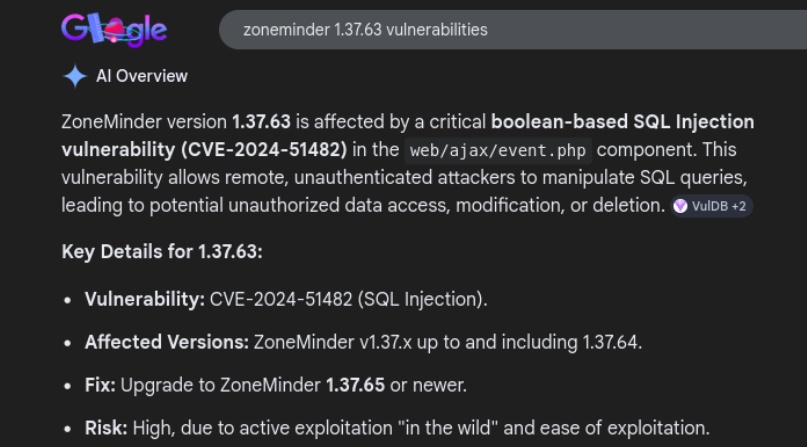Click the bold "Vulnerability:" bullet label

[x=145, y=299]
